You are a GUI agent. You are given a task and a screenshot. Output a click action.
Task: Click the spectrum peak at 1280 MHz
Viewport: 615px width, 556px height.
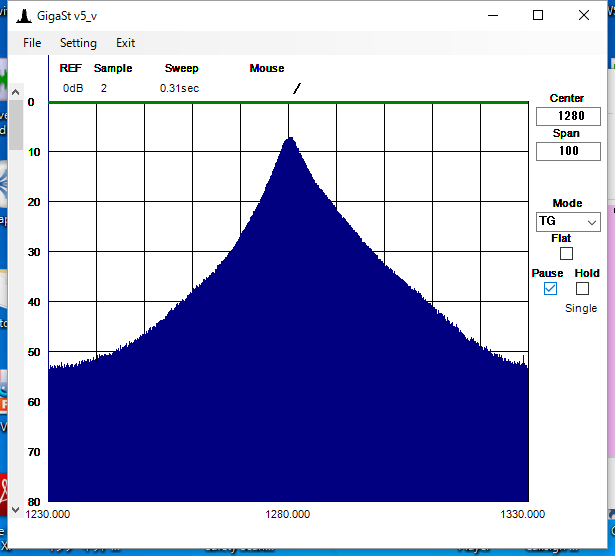pyautogui.click(x=289, y=140)
